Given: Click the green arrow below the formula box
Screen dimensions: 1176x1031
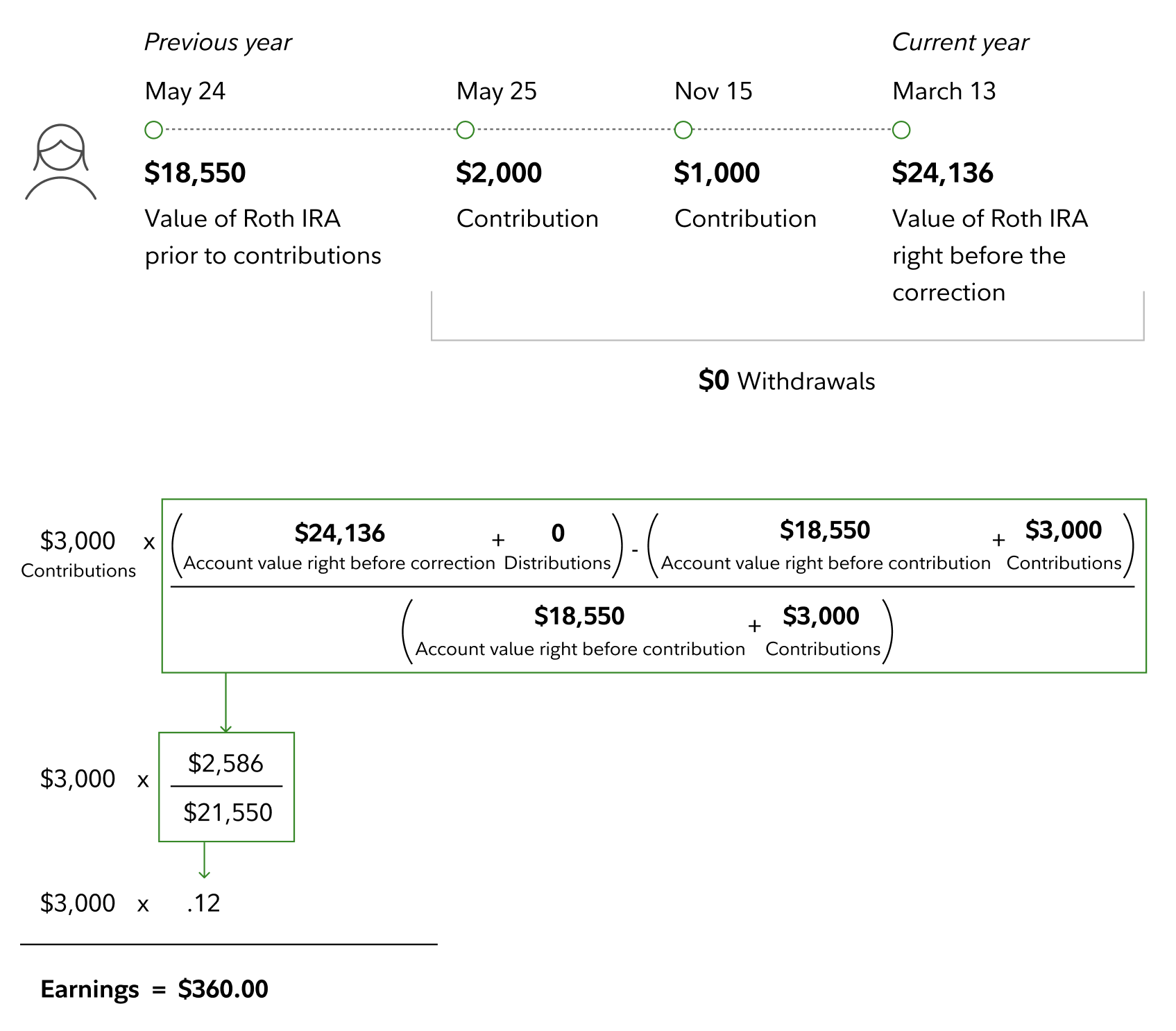Looking at the screenshot, I should (225, 703).
